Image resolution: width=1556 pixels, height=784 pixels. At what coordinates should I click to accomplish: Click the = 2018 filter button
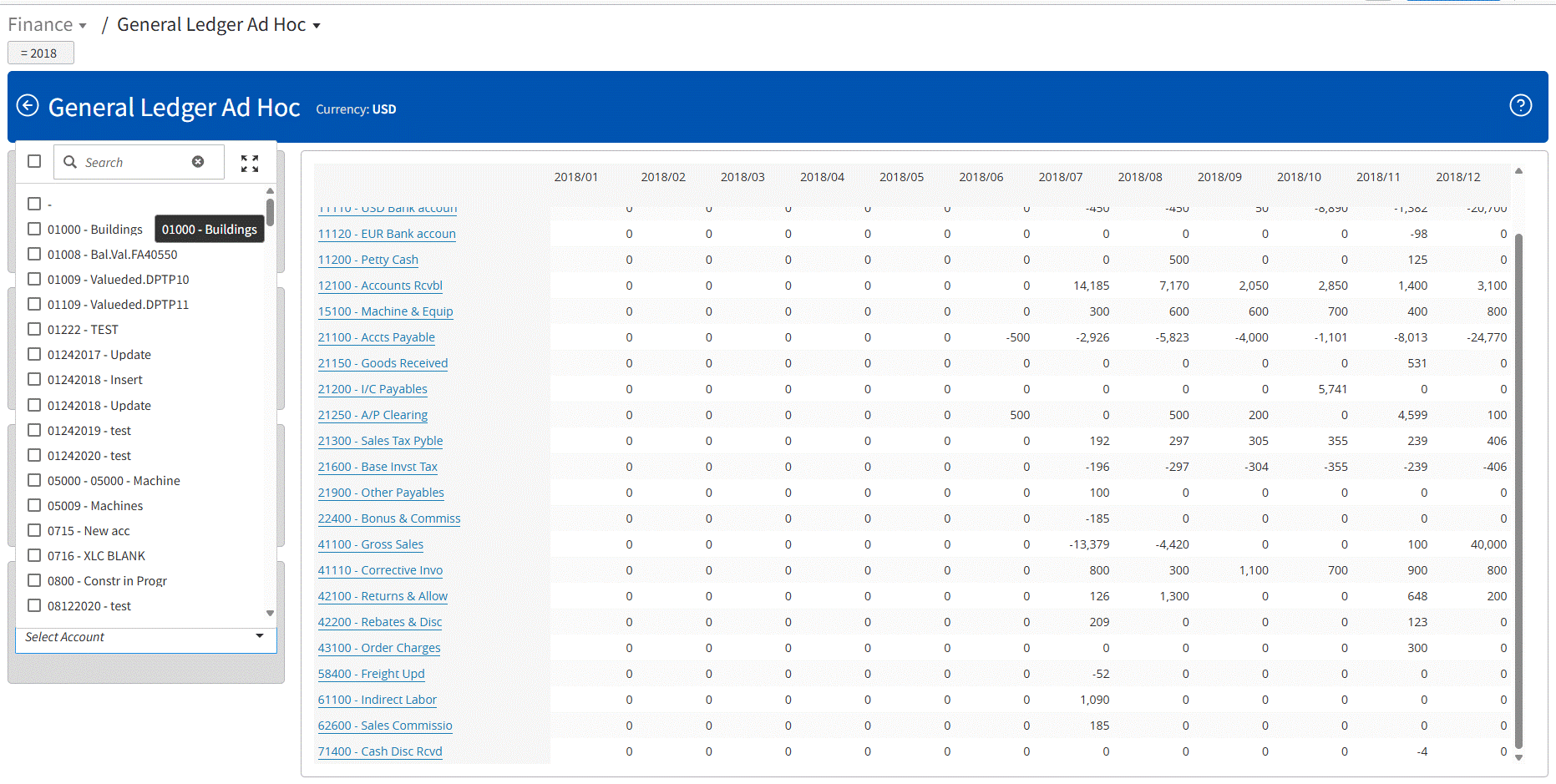click(40, 53)
